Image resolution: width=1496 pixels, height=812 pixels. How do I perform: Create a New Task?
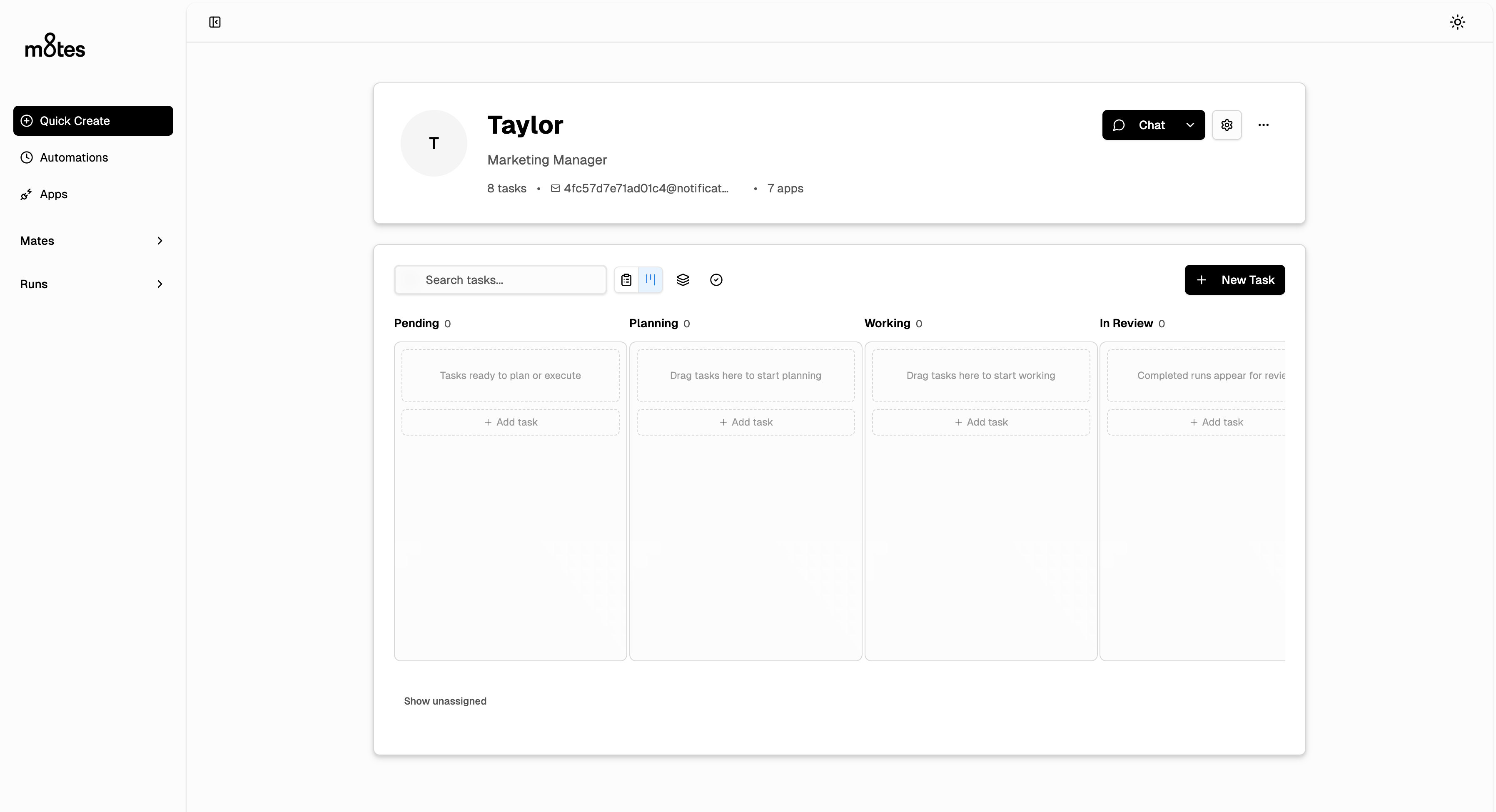[x=1234, y=279]
